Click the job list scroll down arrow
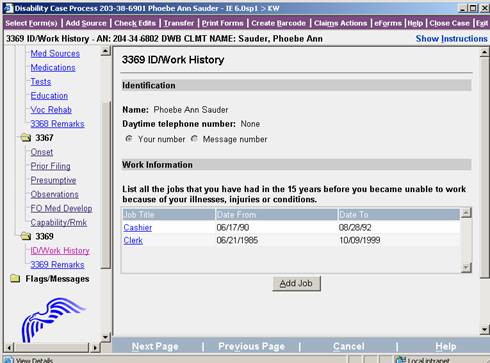The width and height of the screenshot is (490, 363). (466, 267)
